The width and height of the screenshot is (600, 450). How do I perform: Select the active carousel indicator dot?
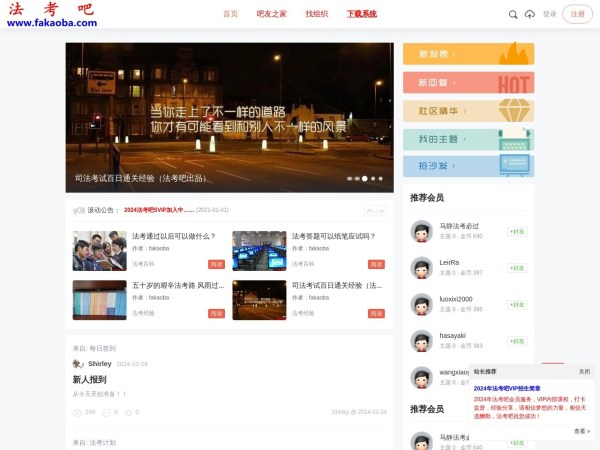(365, 178)
